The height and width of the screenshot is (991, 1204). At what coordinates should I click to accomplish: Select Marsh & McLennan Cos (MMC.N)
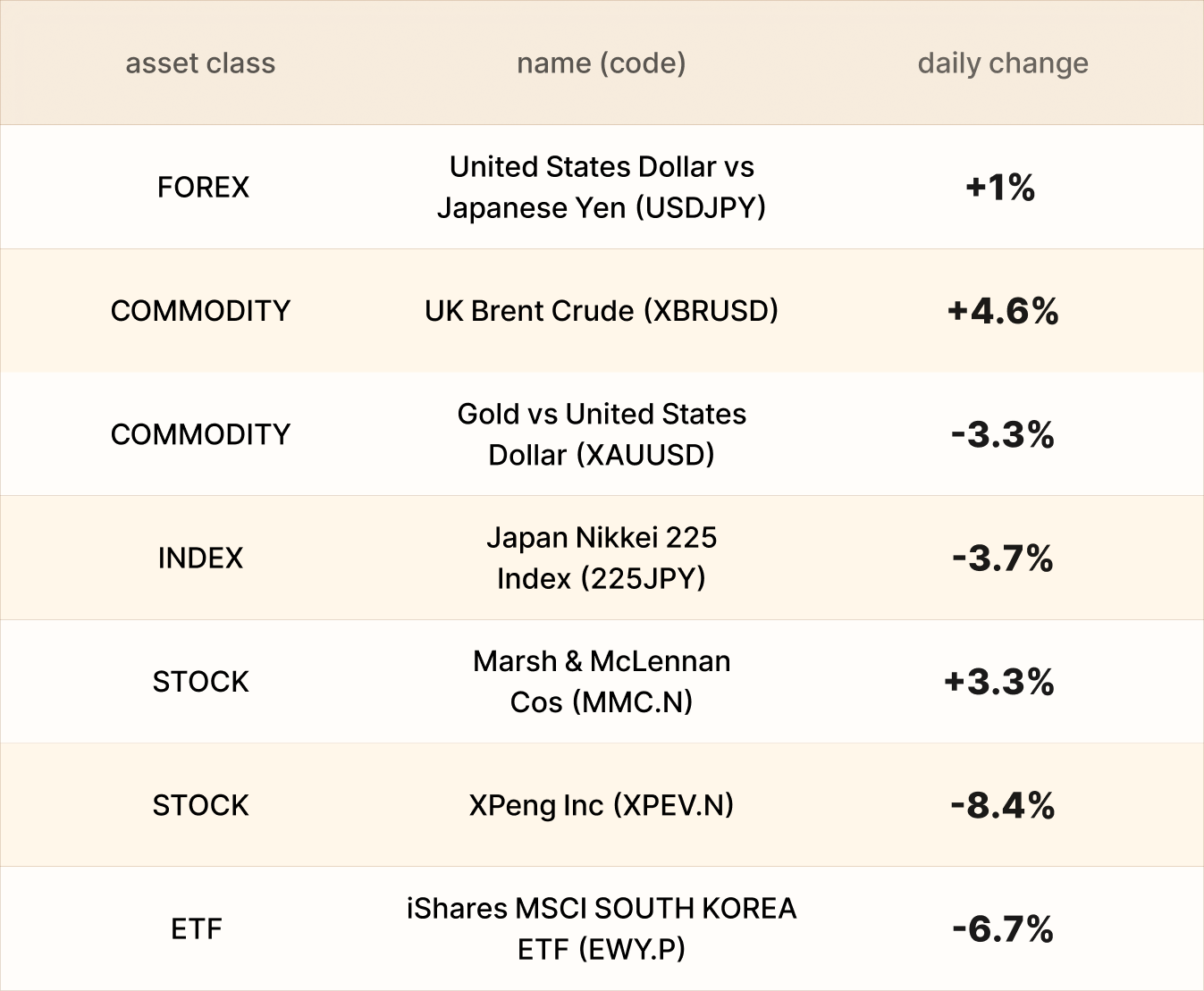tap(601, 681)
